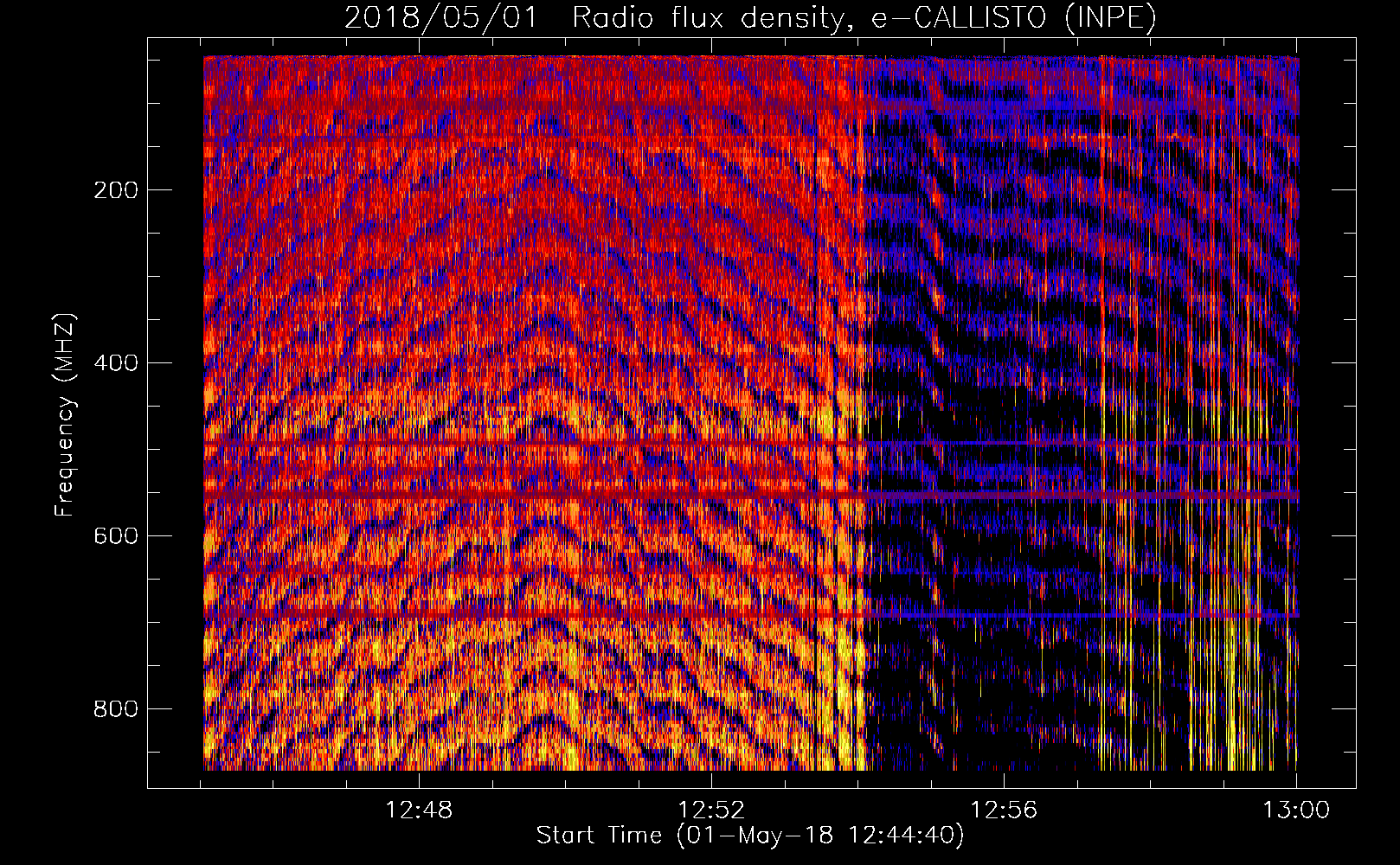Click the 600 frequency tick label

pyautogui.click(x=116, y=536)
